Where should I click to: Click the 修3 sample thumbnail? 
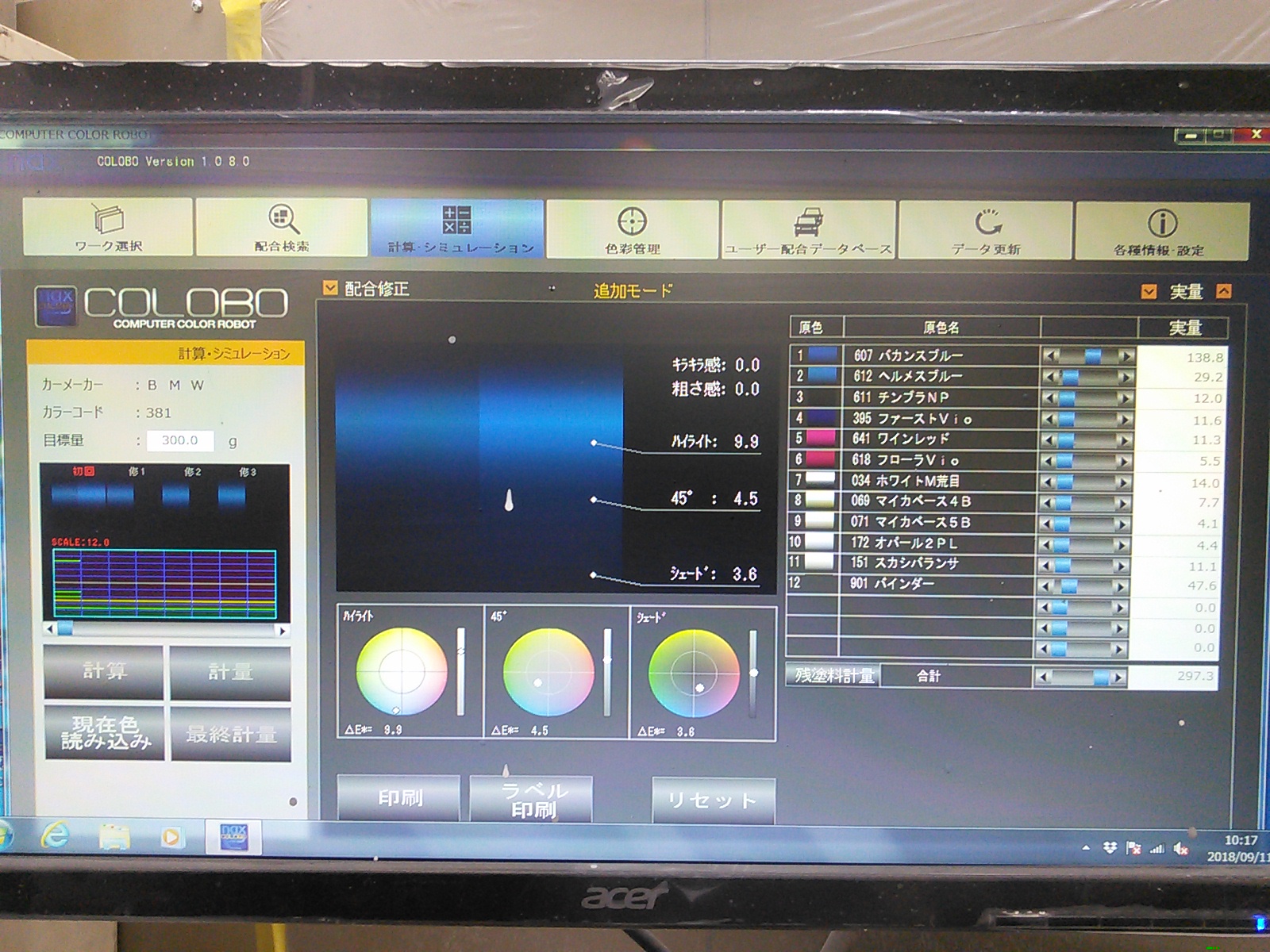(x=232, y=495)
